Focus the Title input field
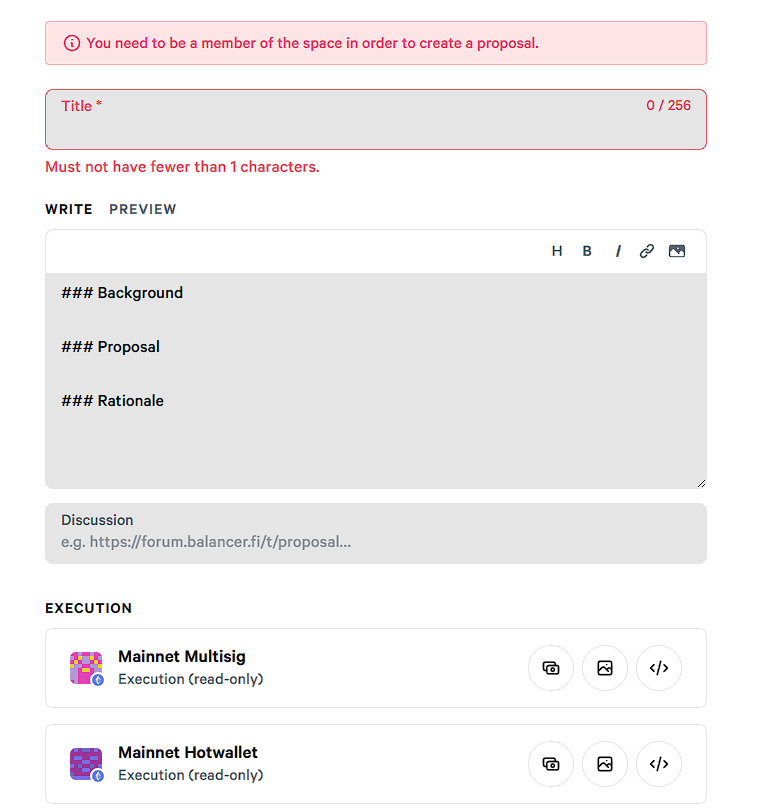This screenshot has height=808, width=771. (375, 128)
